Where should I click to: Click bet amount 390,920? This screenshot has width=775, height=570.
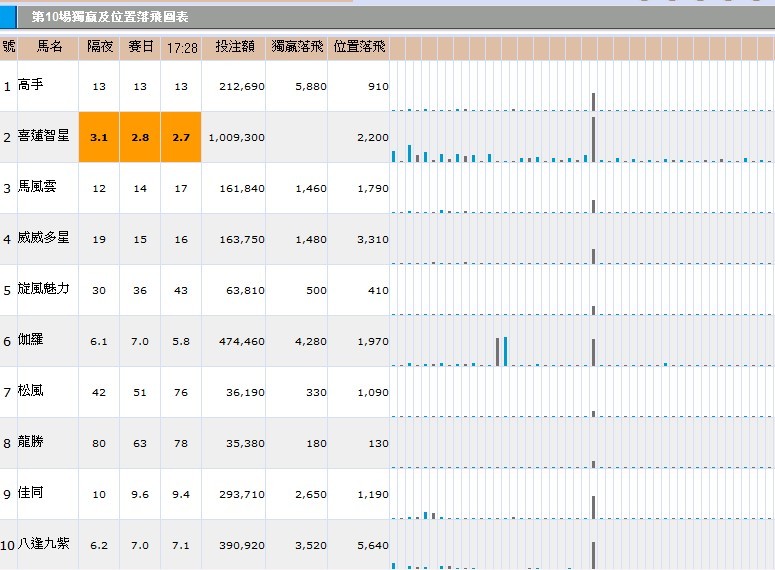point(242,545)
